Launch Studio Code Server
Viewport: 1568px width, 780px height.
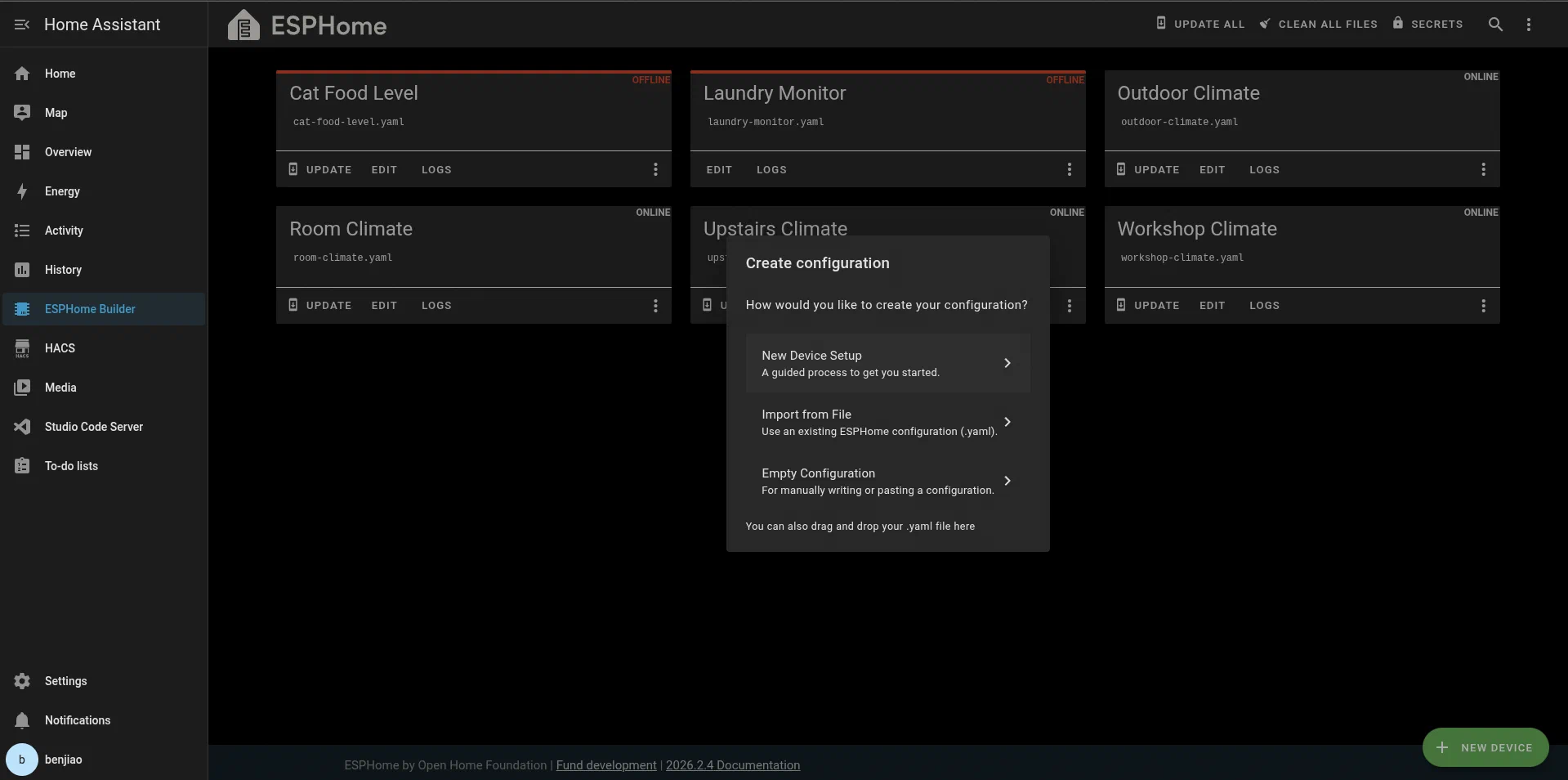click(x=104, y=427)
